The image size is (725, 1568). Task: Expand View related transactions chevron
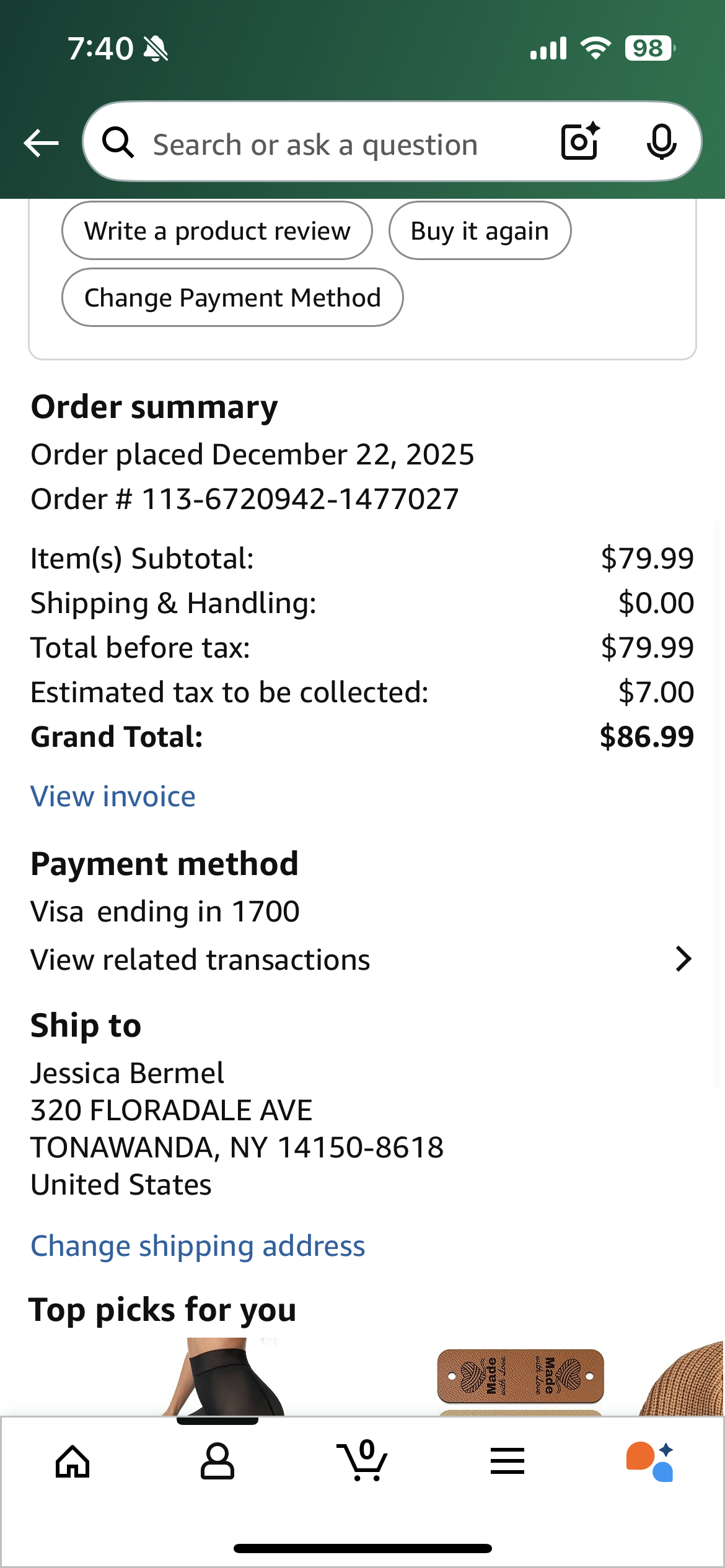(683, 959)
